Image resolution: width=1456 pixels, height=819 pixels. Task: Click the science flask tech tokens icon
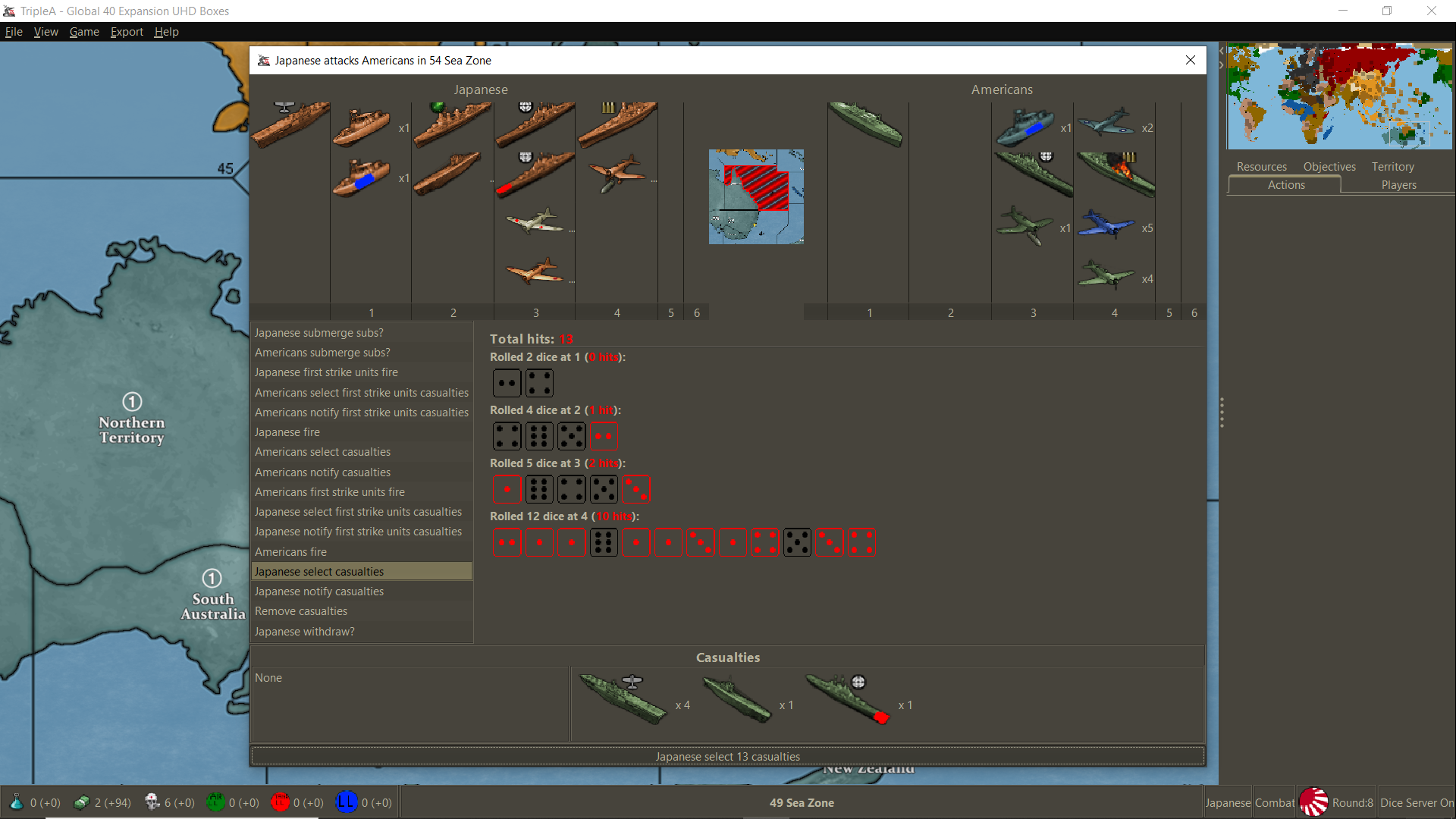pyautogui.click(x=16, y=802)
